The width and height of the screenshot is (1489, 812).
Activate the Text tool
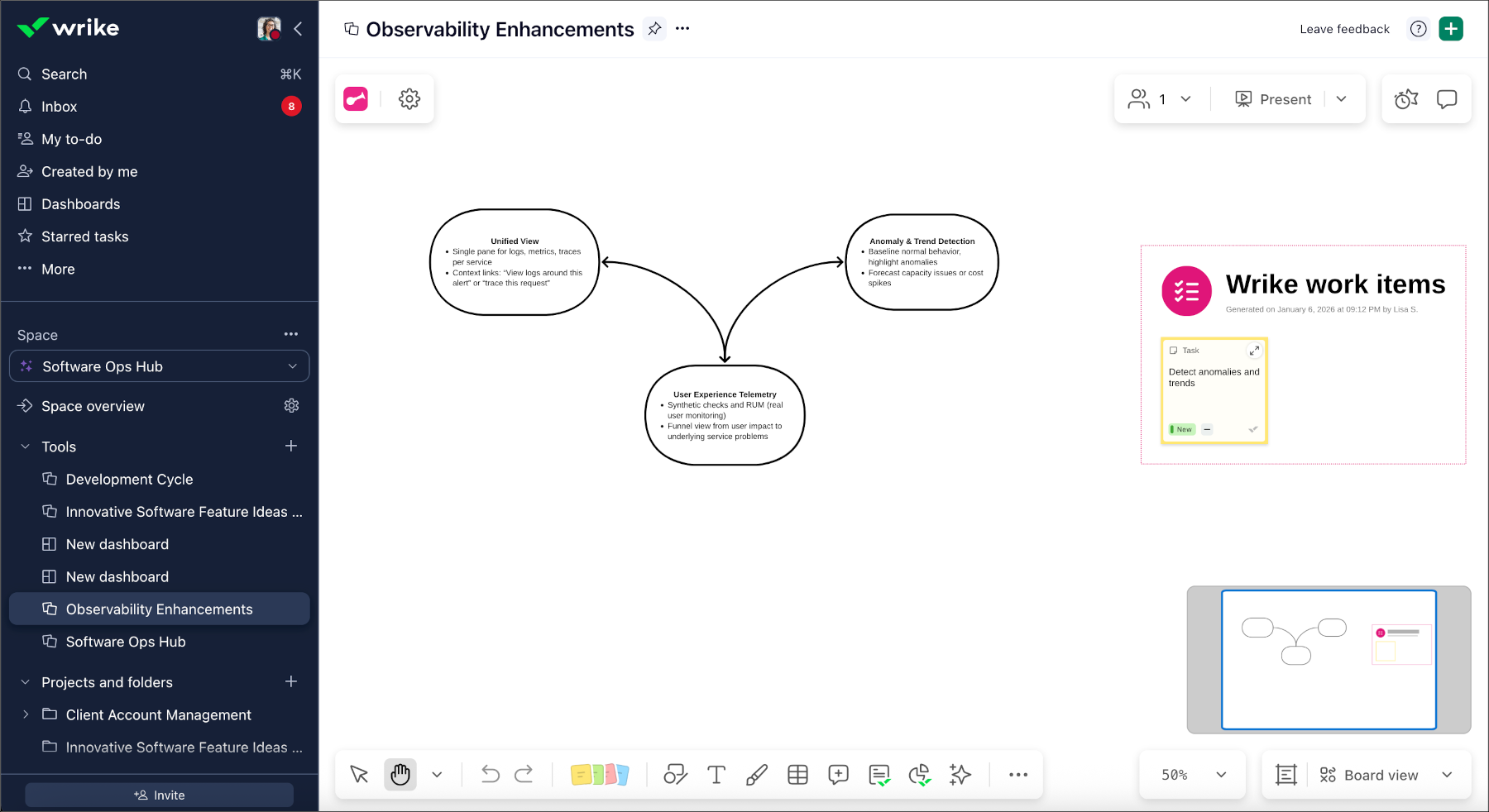point(716,775)
